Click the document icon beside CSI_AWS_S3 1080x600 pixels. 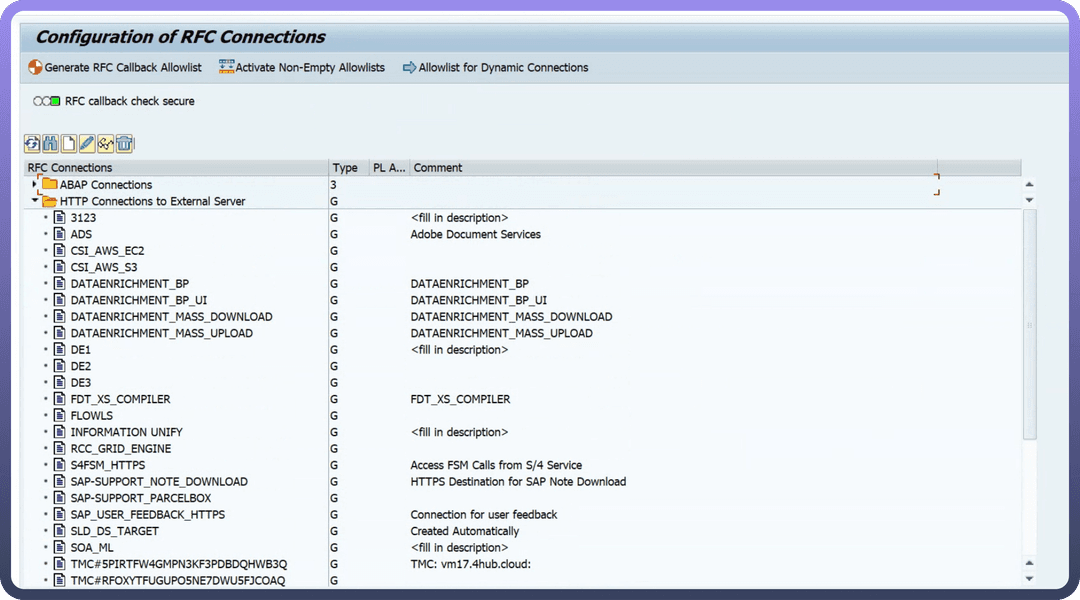point(59,267)
